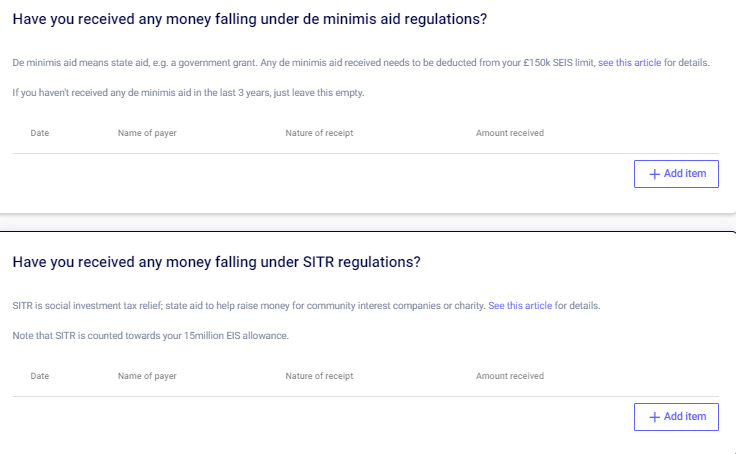Viewport: 736px width, 454px height.
Task: Click the Date column header in SITR table
Action: point(40,376)
